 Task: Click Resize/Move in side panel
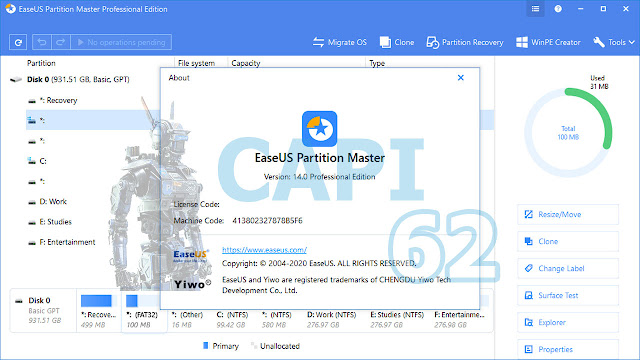click(x=568, y=214)
